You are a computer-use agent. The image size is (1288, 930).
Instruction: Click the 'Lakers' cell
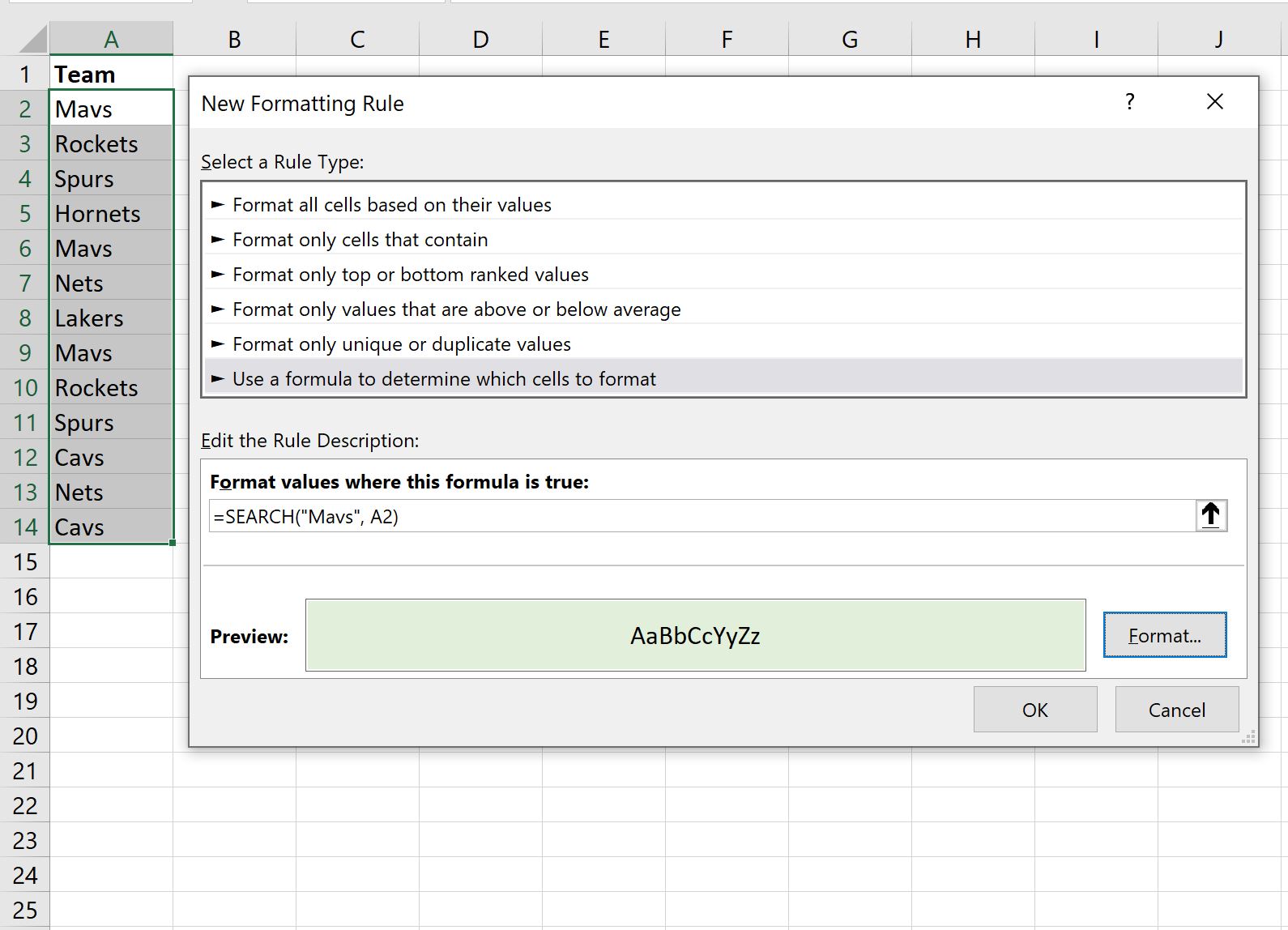(111, 318)
